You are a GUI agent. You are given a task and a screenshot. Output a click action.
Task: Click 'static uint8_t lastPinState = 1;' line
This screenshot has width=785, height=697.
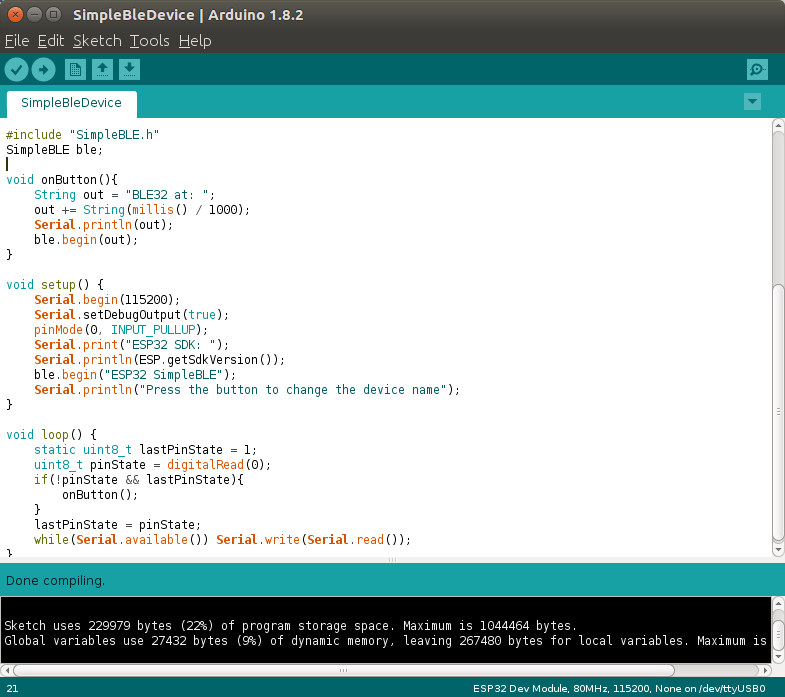pos(145,450)
